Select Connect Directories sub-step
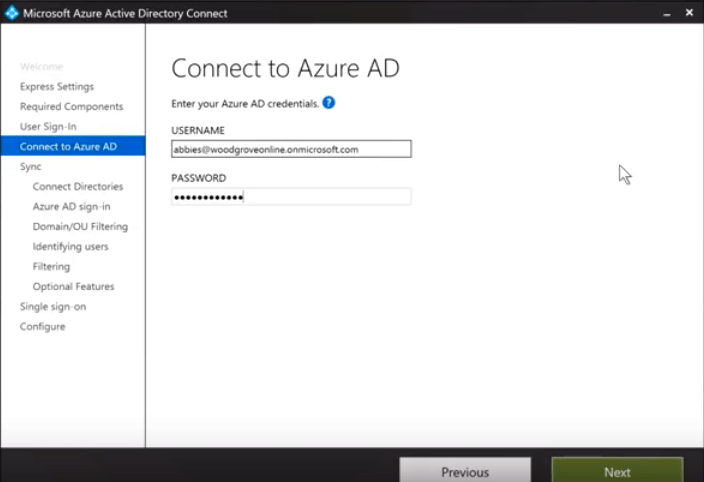Image resolution: width=704 pixels, height=482 pixels. click(x=78, y=186)
